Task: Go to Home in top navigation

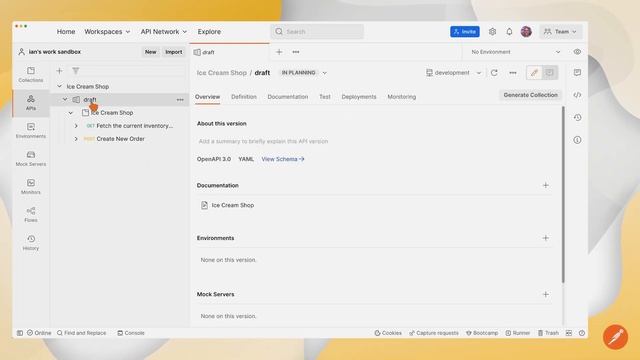Action: click(x=66, y=31)
